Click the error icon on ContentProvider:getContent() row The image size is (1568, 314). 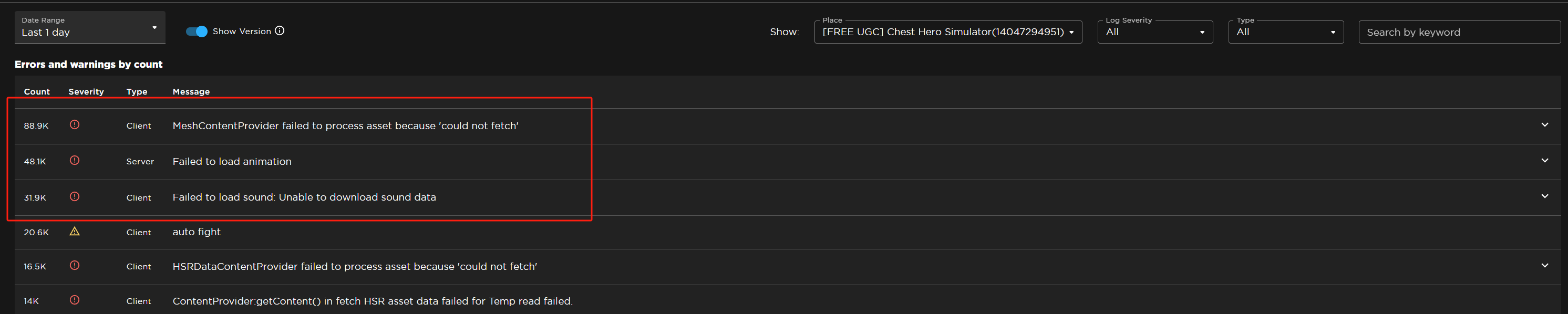75,300
